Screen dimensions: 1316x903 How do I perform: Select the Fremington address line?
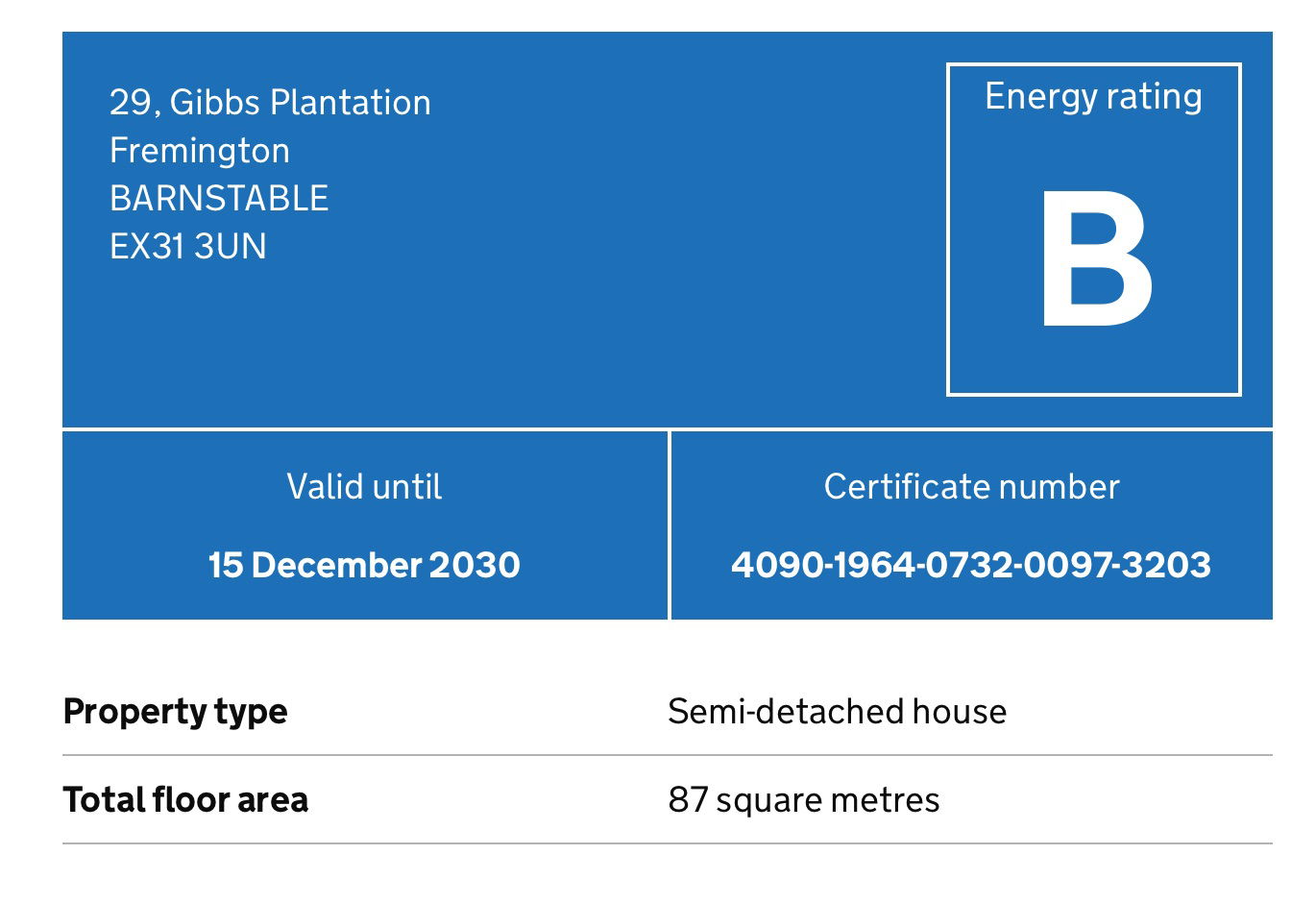[200, 151]
